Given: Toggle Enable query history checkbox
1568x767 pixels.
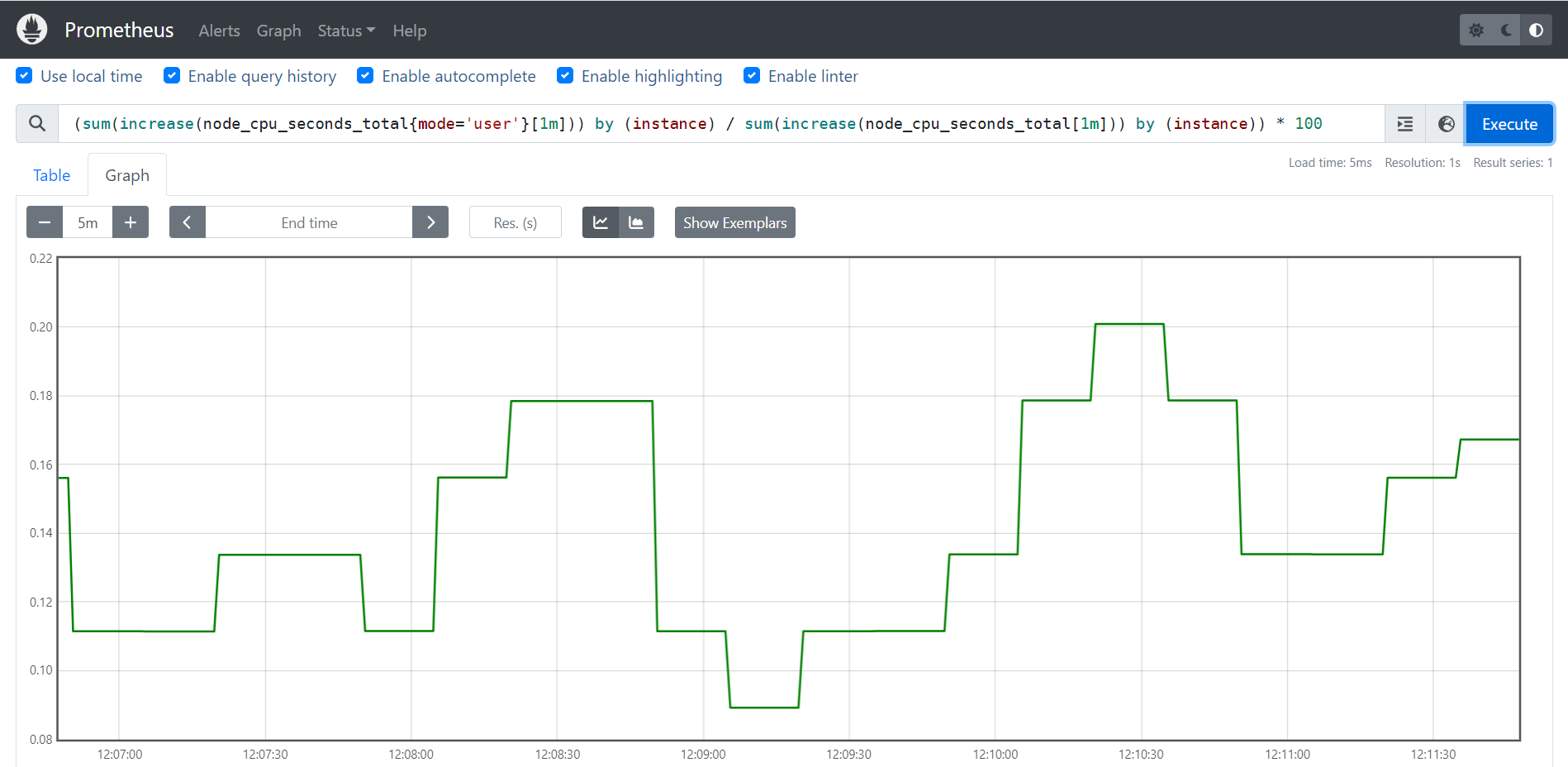Looking at the screenshot, I should (172, 75).
